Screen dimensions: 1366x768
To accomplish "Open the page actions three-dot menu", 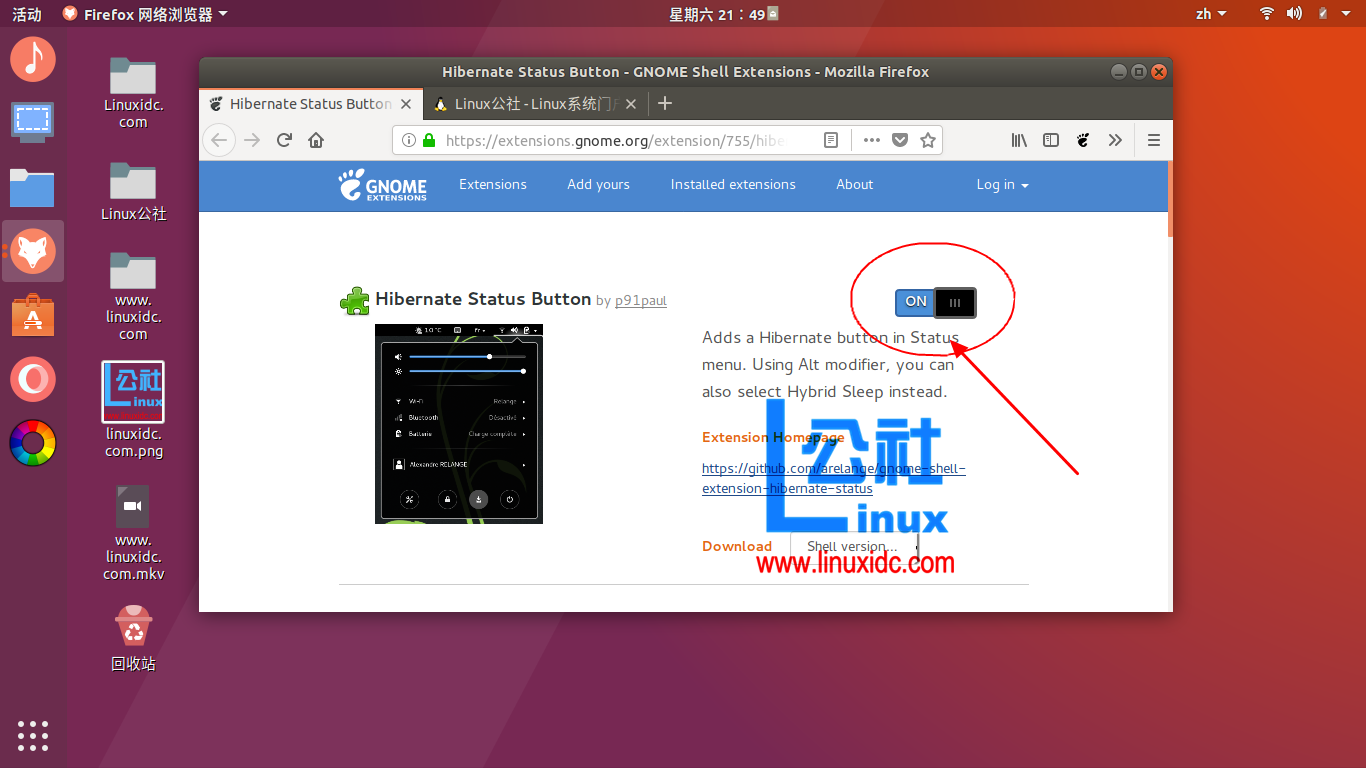I will 872,141.
